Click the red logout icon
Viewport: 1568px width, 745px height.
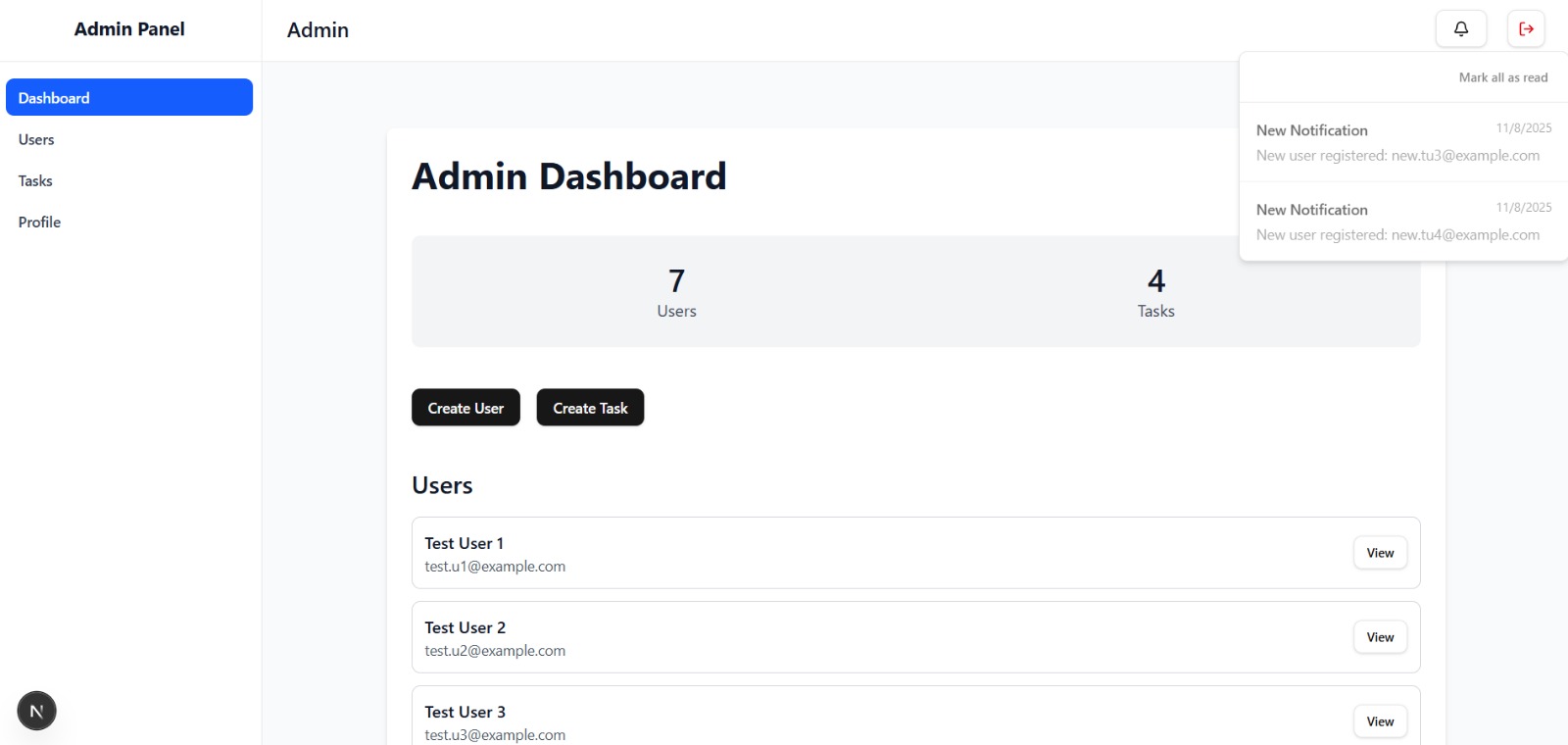(1526, 28)
